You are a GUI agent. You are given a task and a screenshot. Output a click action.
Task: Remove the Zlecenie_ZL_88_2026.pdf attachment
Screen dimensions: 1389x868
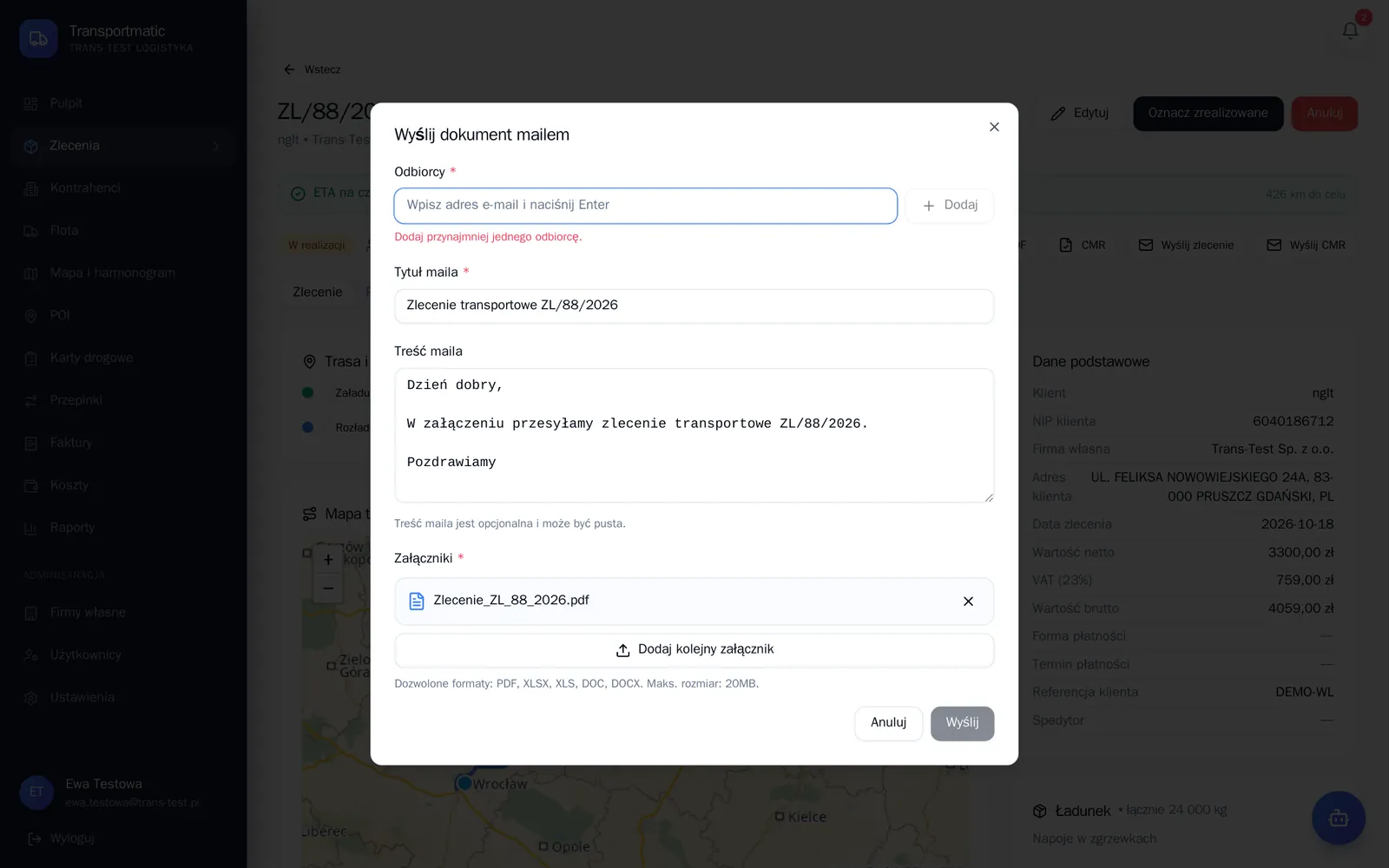click(x=968, y=602)
